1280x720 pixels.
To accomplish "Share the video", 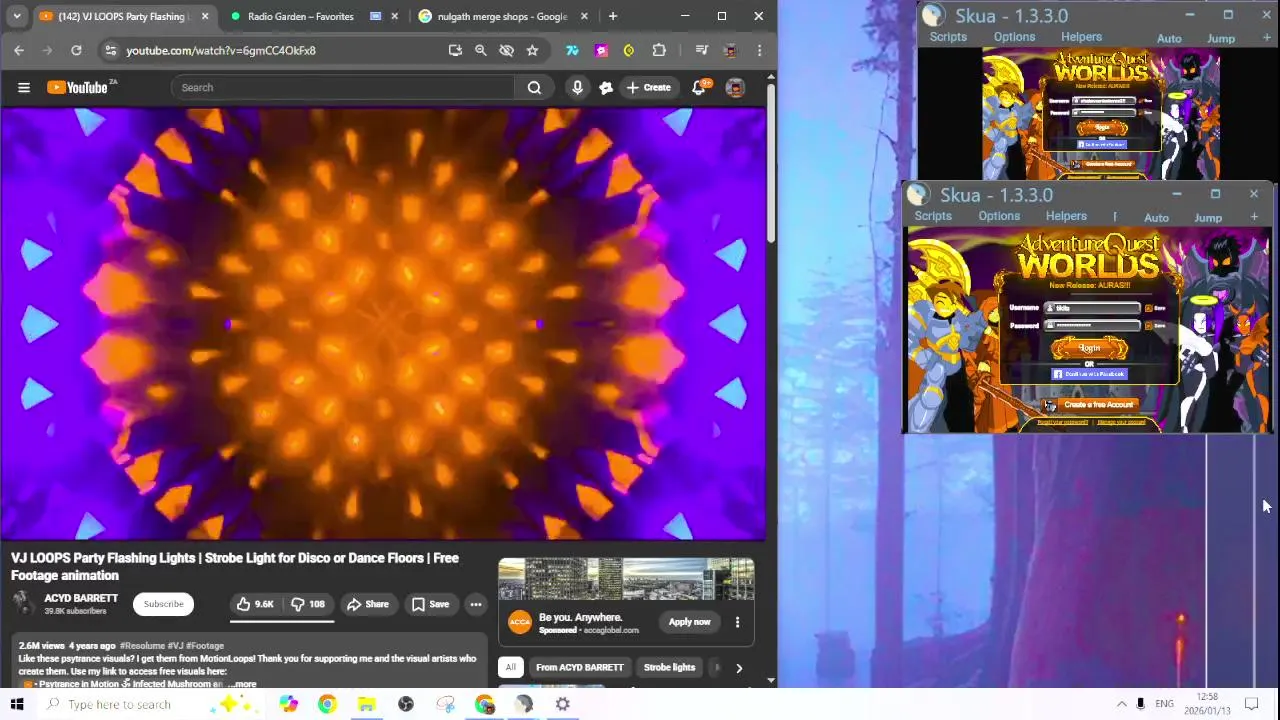I will [x=367, y=604].
